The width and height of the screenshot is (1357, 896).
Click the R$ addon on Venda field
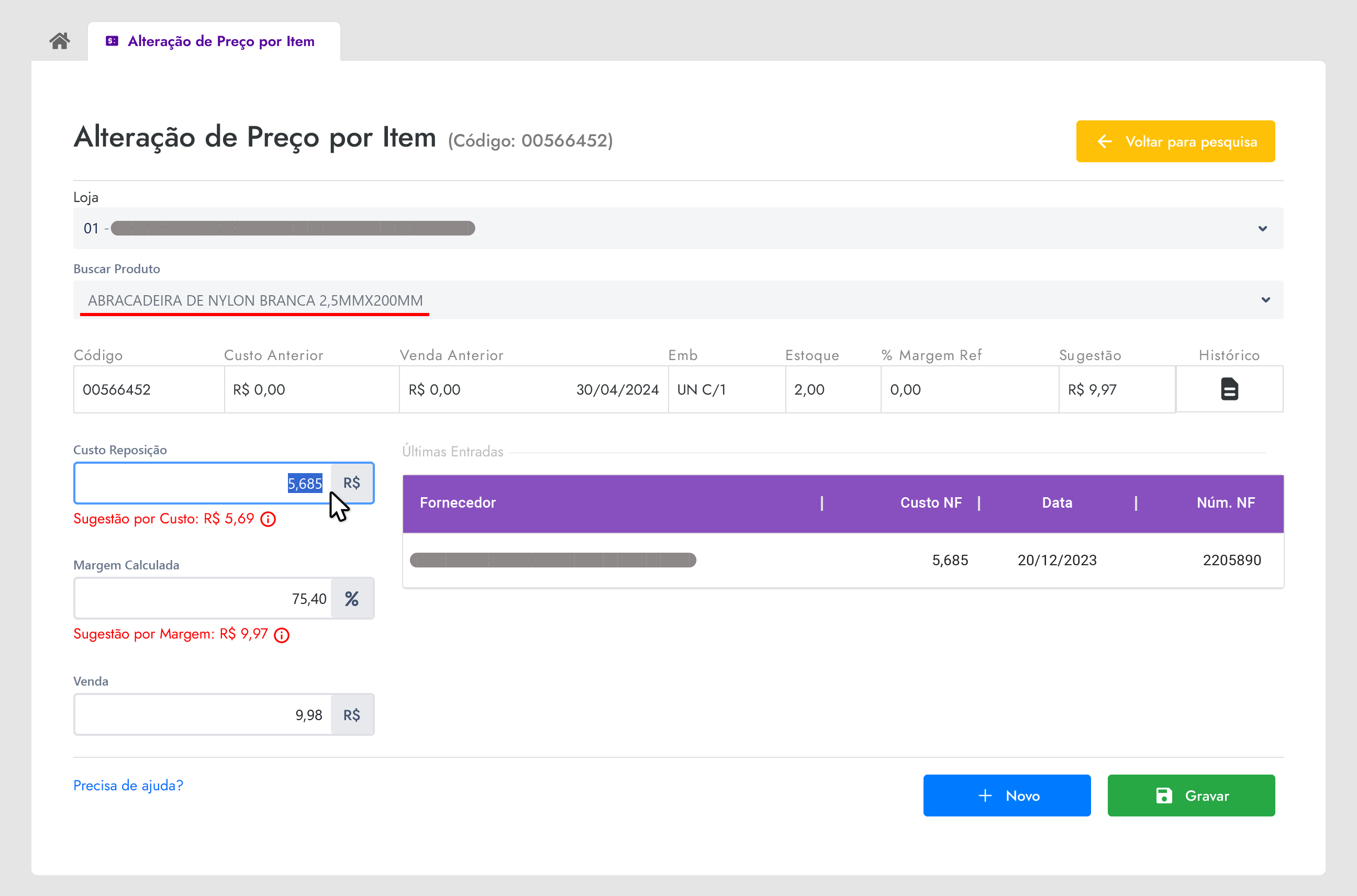pyautogui.click(x=351, y=715)
